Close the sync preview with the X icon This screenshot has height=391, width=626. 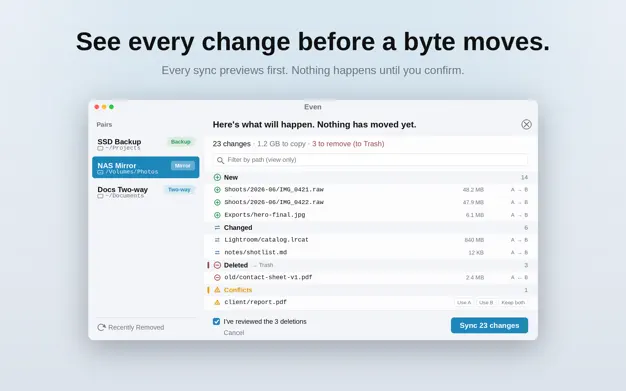[526, 125]
